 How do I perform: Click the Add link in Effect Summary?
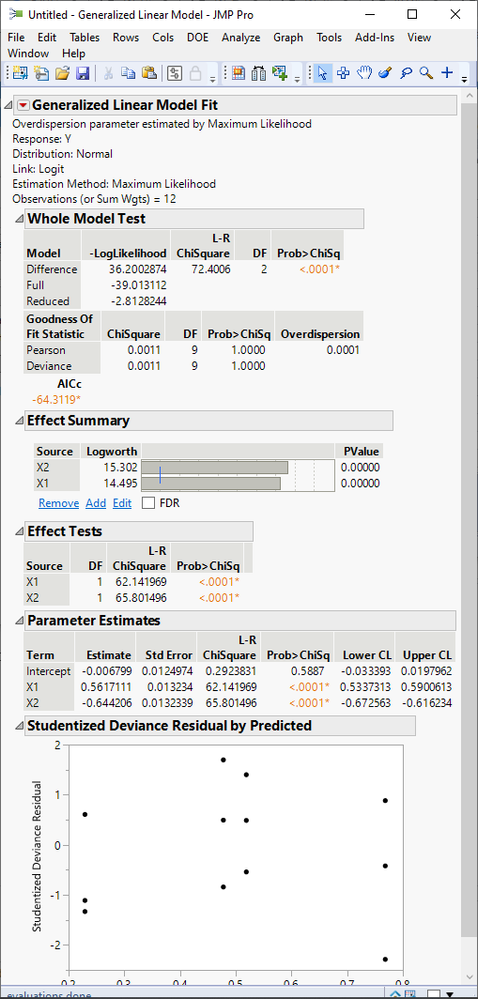pos(96,503)
